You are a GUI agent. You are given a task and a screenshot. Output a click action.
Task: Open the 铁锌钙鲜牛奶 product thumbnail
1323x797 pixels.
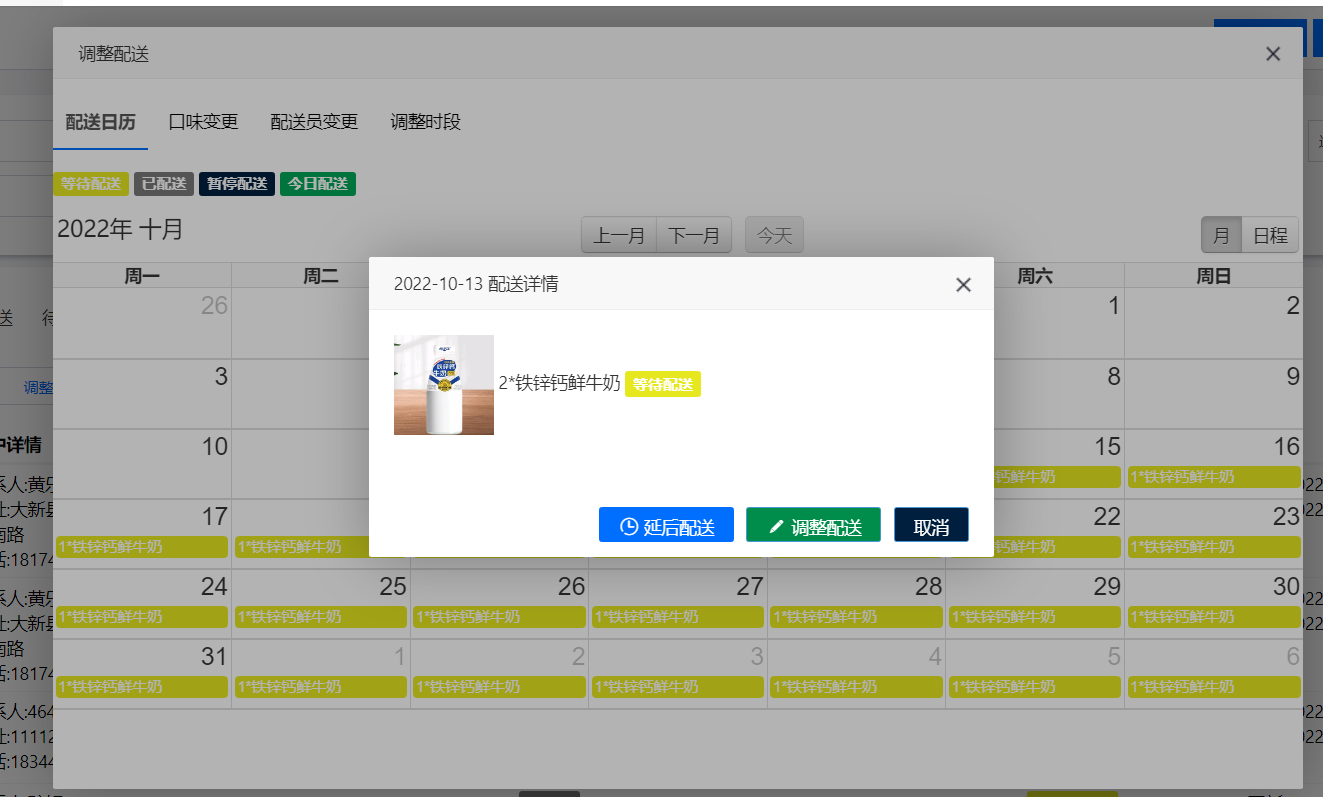point(444,385)
